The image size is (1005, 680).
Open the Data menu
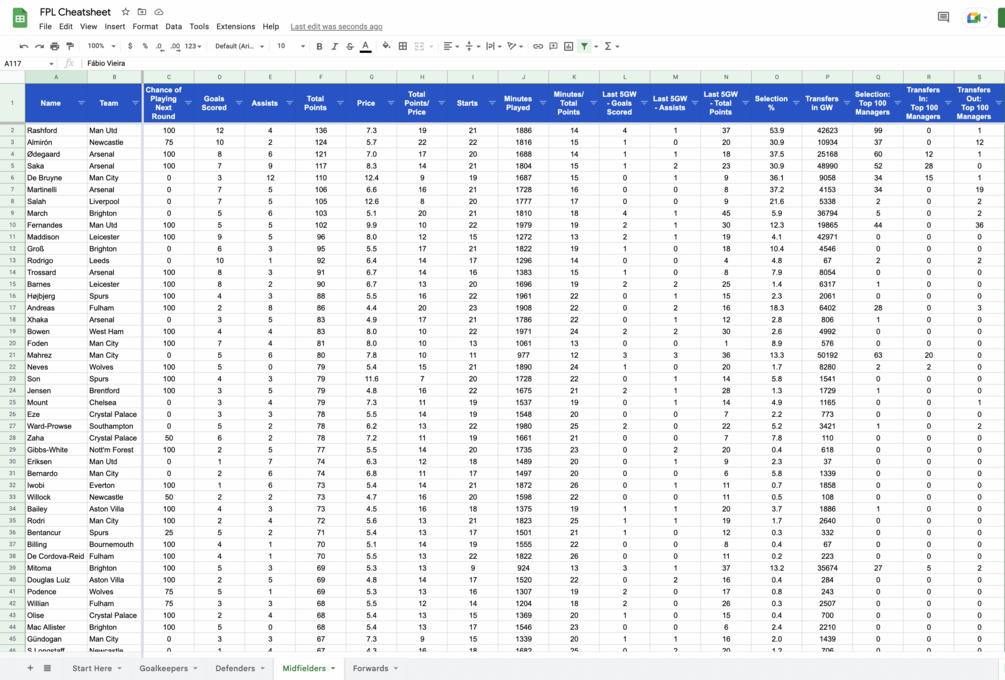click(173, 26)
